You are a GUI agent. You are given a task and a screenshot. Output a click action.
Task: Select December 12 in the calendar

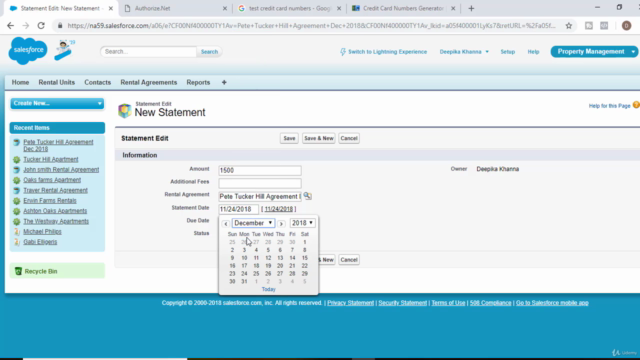pos(268,258)
